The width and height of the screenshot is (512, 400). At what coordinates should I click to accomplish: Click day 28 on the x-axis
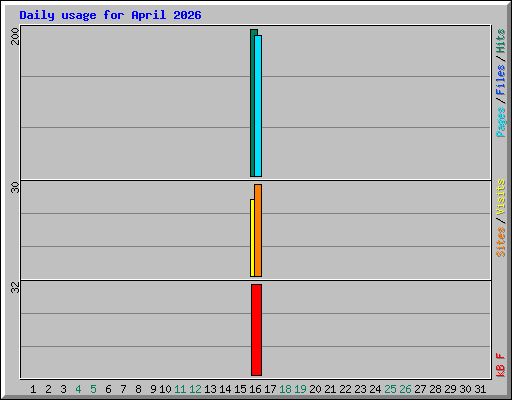tap(435, 389)
